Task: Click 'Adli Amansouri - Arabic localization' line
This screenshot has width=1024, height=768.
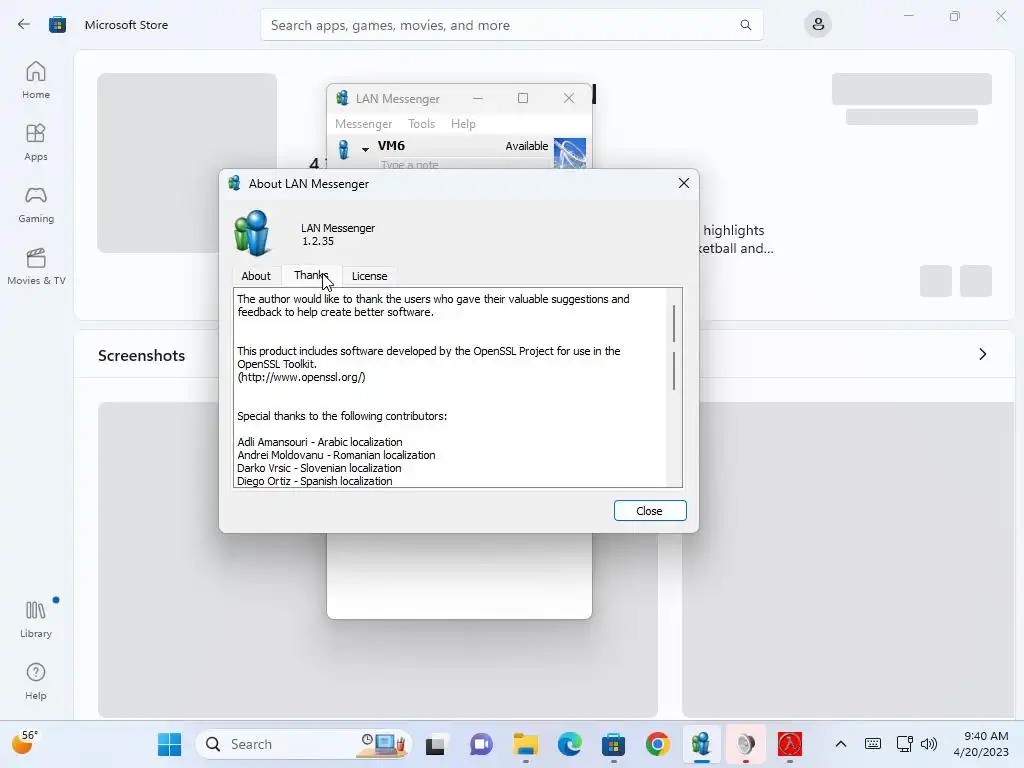Action: click(320, 442)
